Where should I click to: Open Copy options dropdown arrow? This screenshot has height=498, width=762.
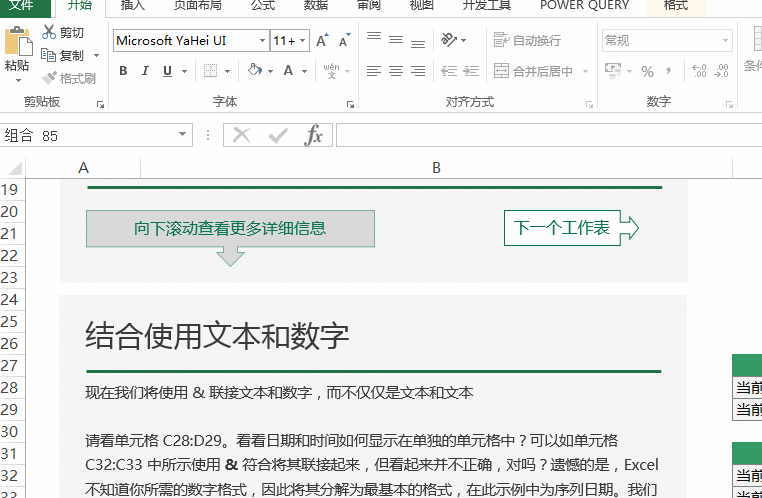[96, 55]
